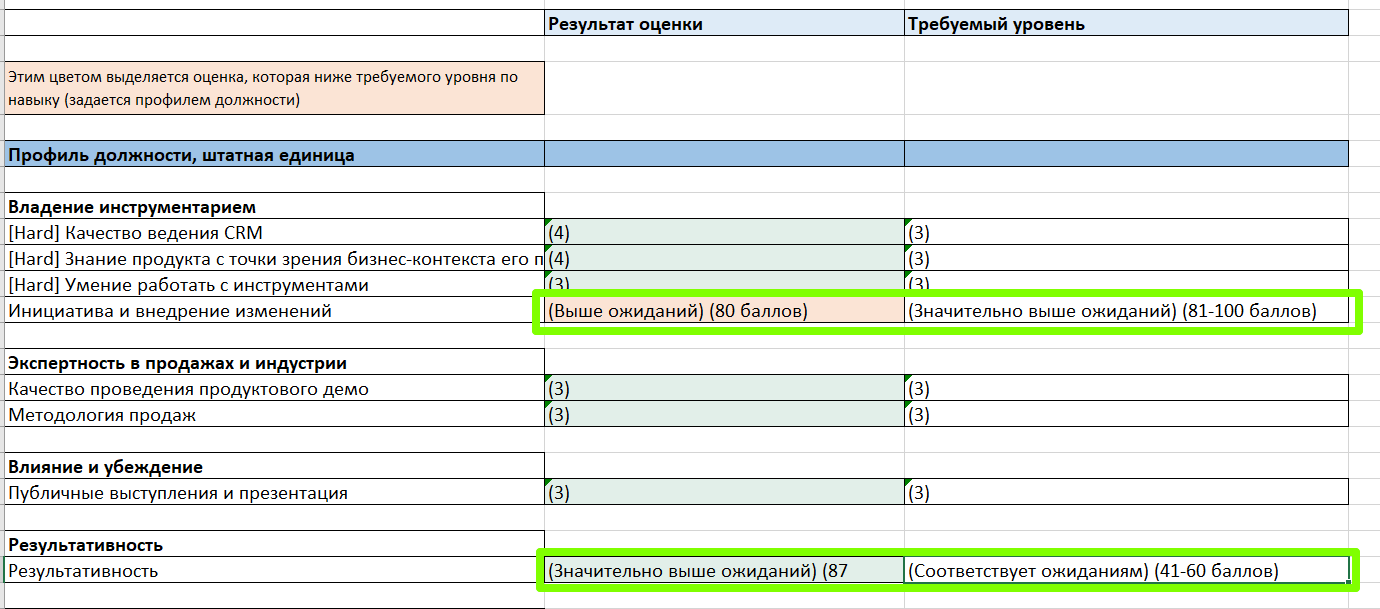Select the 'Профиль должности, штатная единица' cell
Image resolution: width=1380 pixels, height=609 pixels.
click(275, 154)
